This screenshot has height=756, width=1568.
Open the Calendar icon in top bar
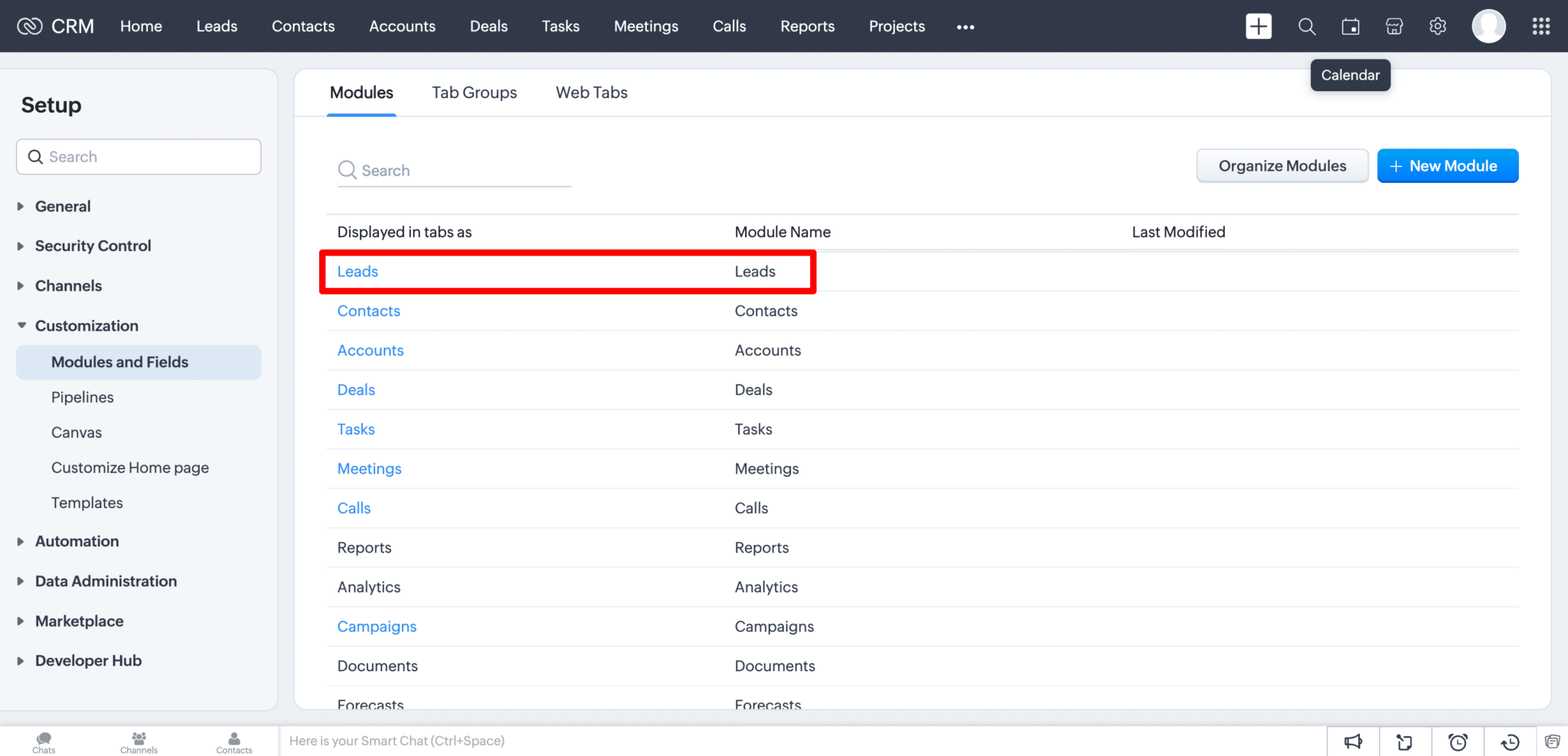1351,27
